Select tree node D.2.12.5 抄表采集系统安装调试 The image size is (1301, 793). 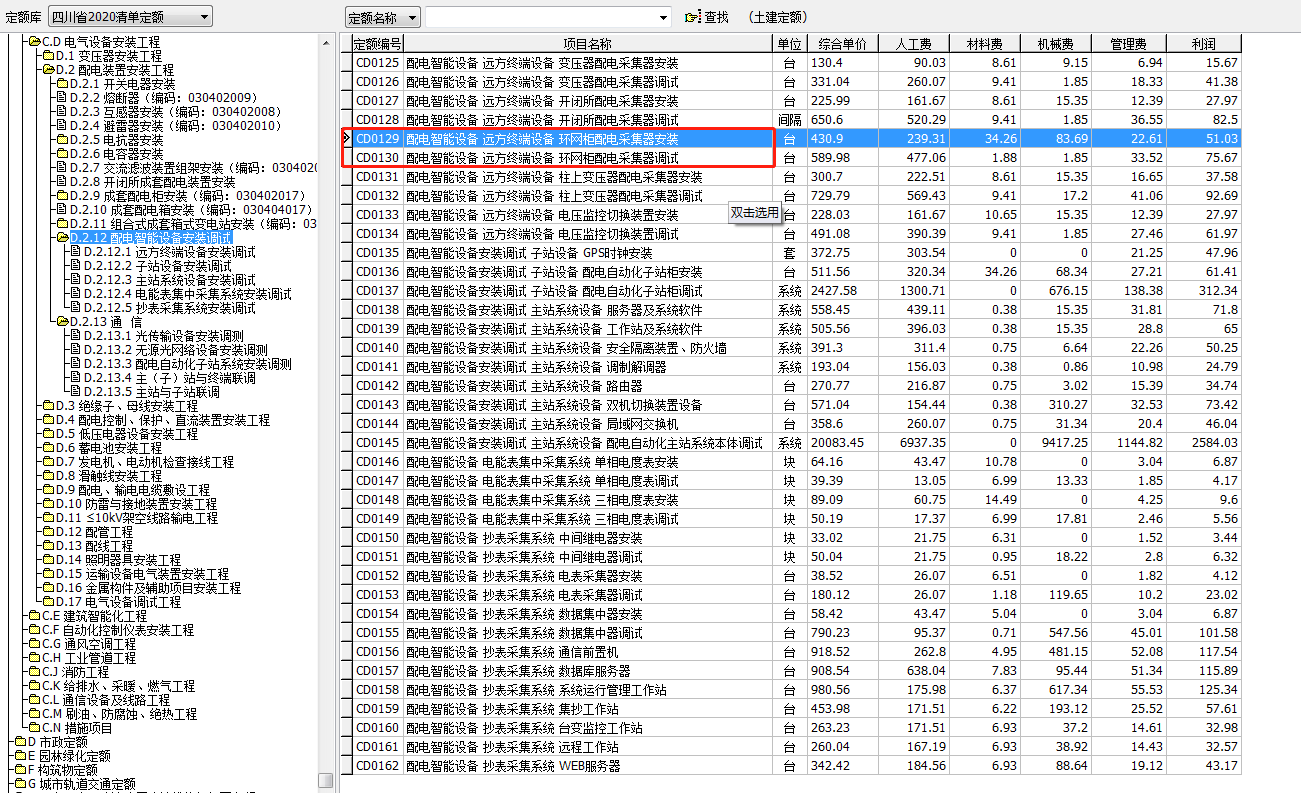pos(170,308)
